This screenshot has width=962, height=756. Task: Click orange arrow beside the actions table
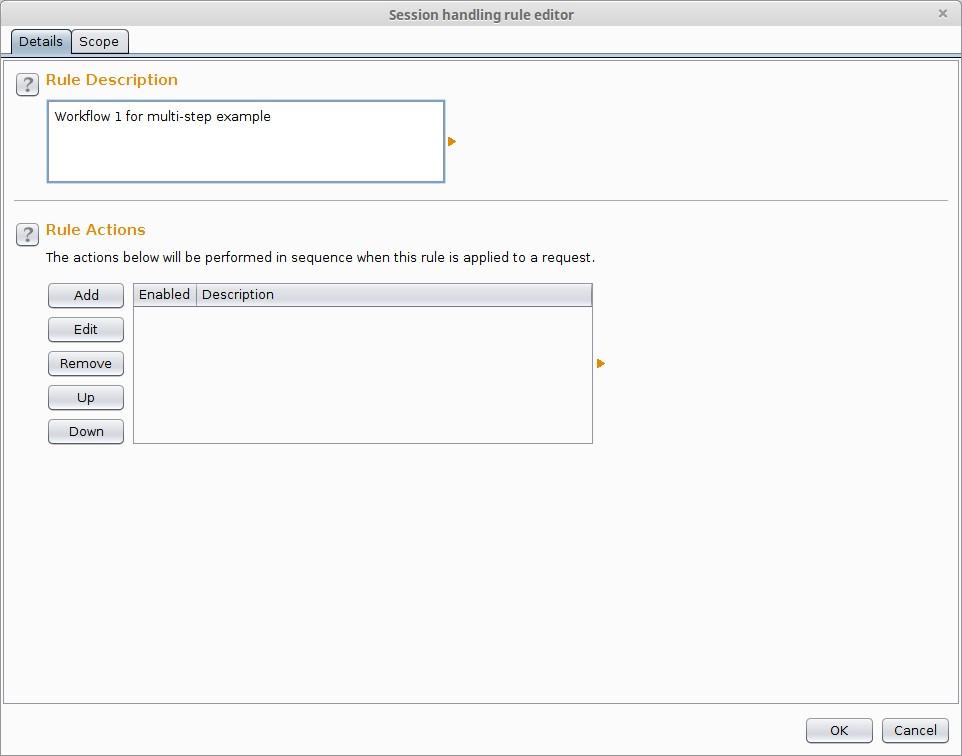pos(601,363)
